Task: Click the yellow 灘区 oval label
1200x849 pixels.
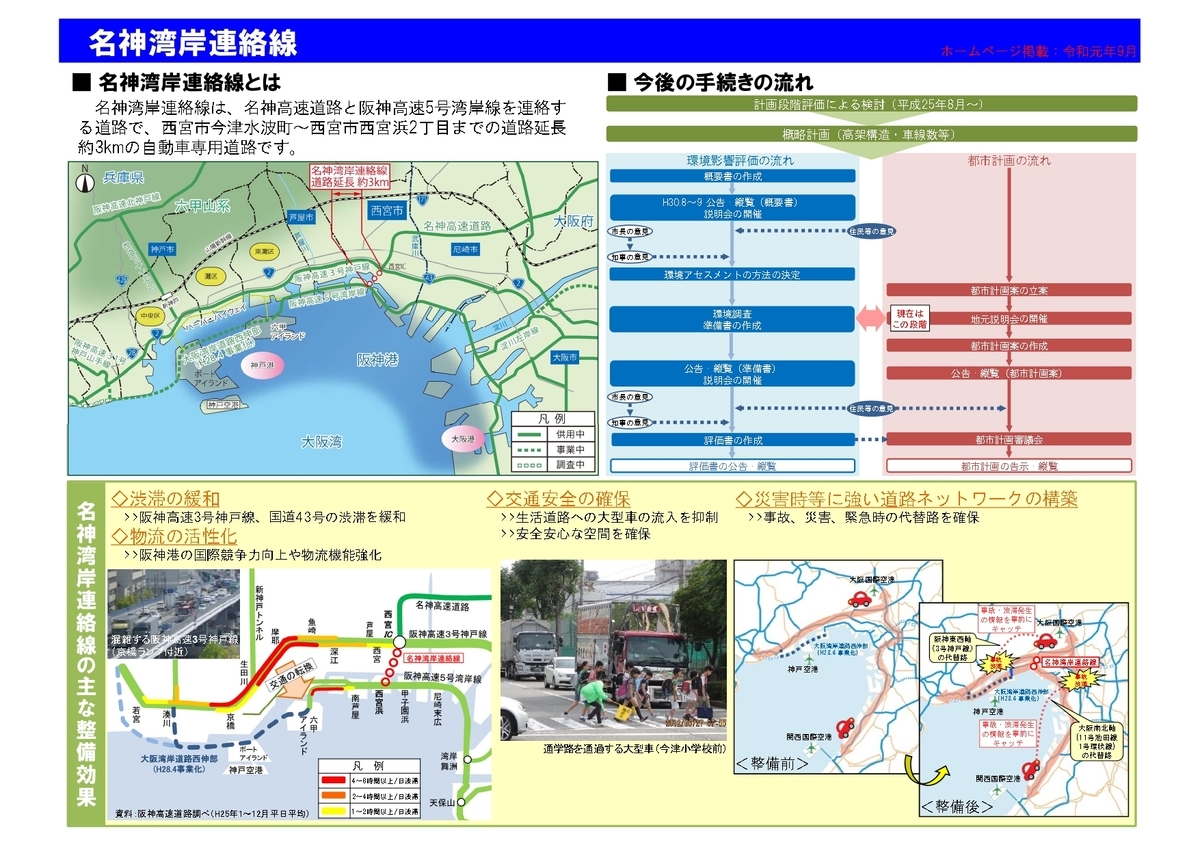Action: coord(212,276)
